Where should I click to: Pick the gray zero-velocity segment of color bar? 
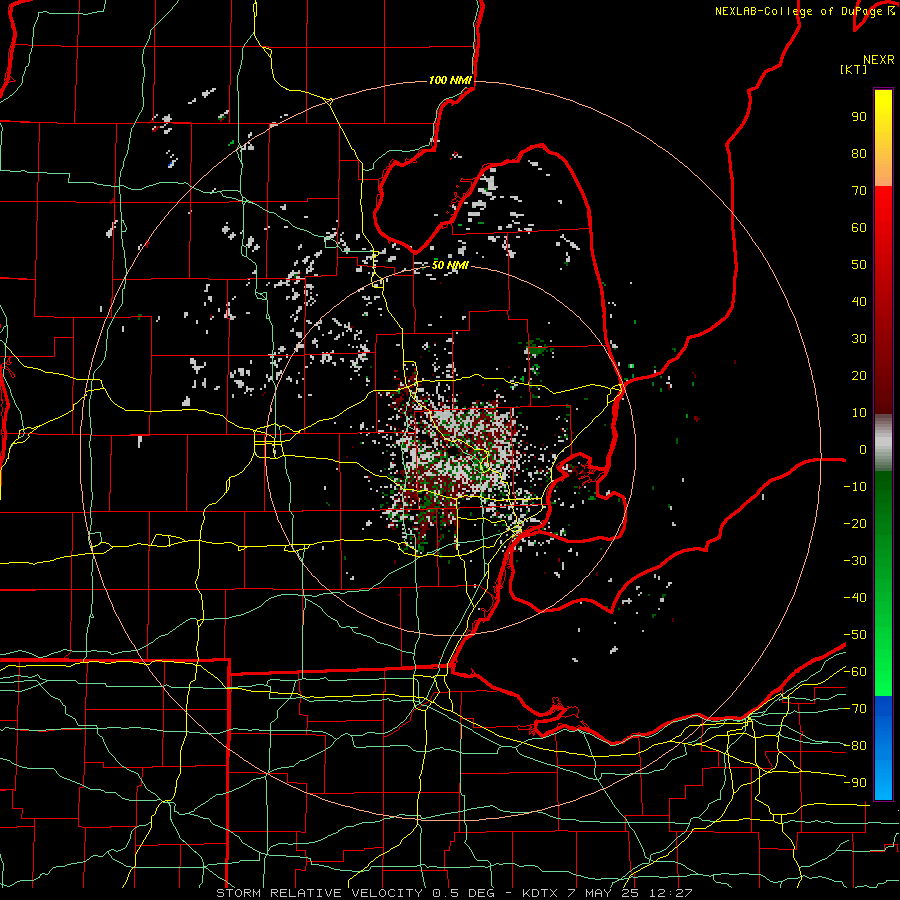pyautogui.click(x=883, y=442)
